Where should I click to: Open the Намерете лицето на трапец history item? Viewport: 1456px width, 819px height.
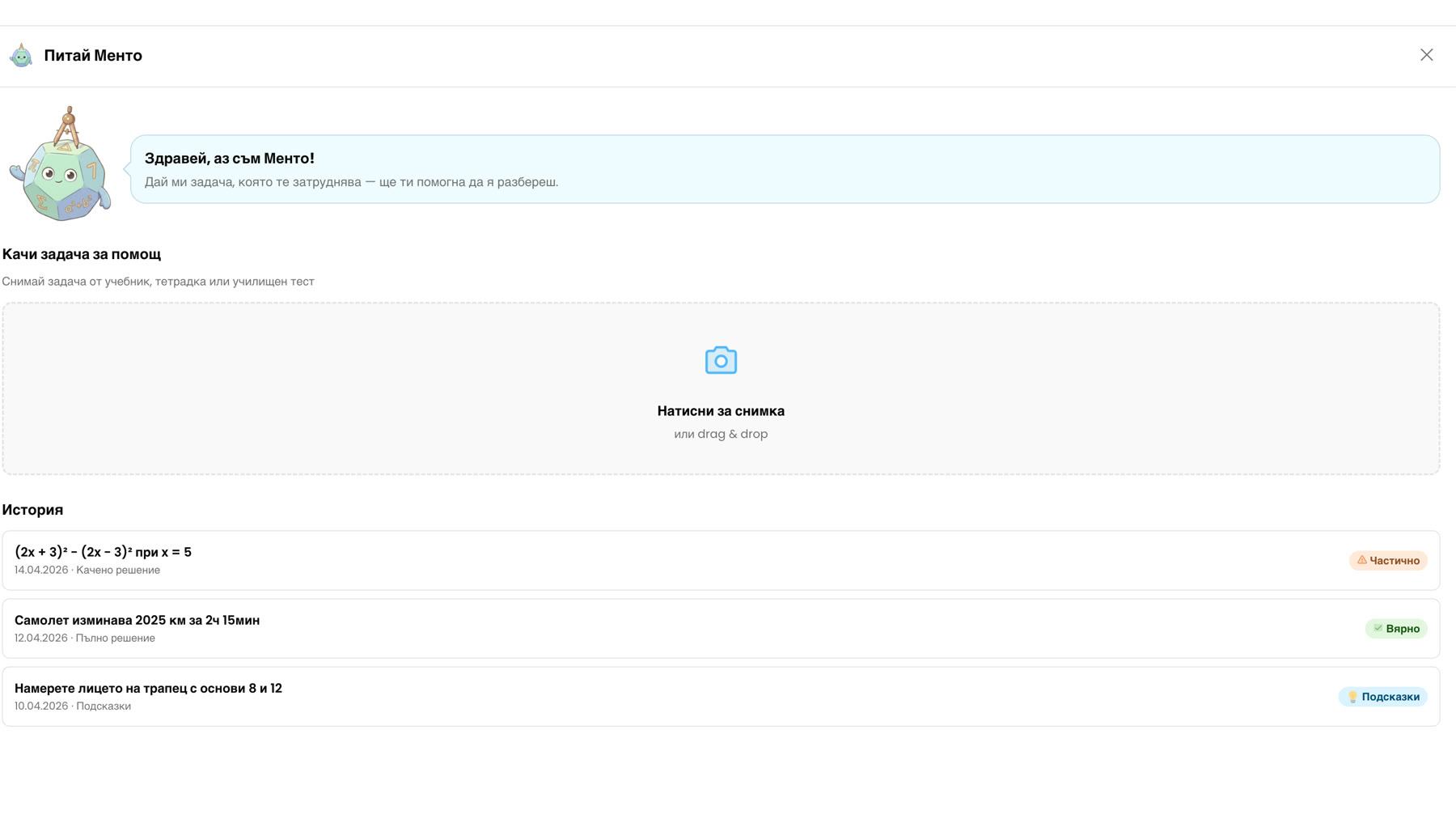(x=721, y=696)
